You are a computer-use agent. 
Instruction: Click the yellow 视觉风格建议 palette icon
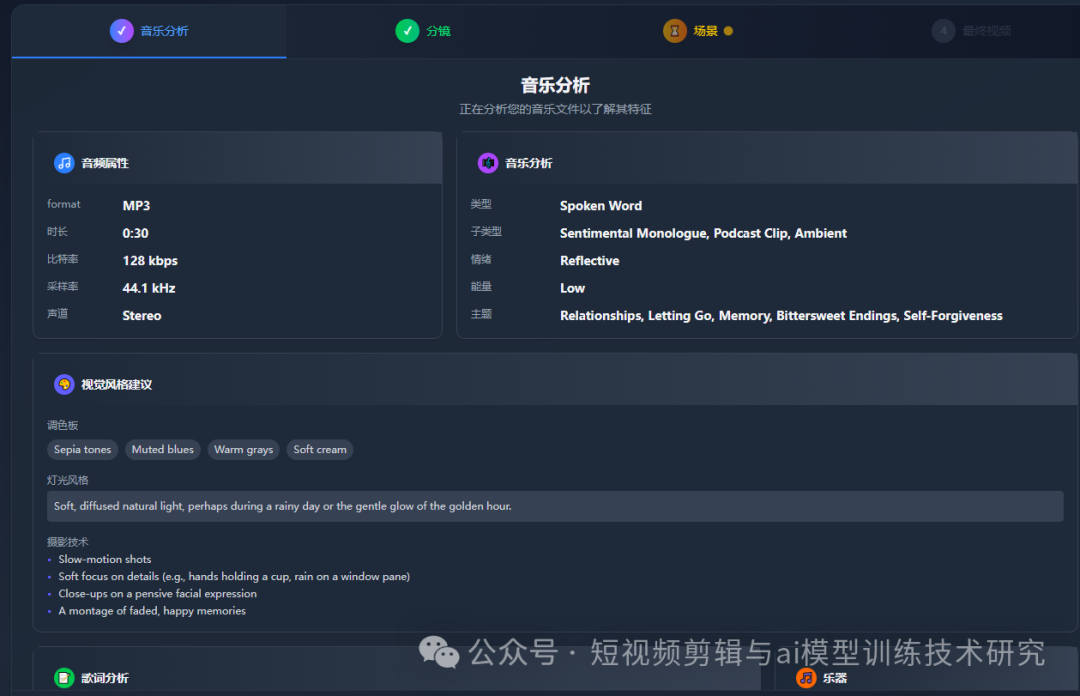(x=63, y=384)
